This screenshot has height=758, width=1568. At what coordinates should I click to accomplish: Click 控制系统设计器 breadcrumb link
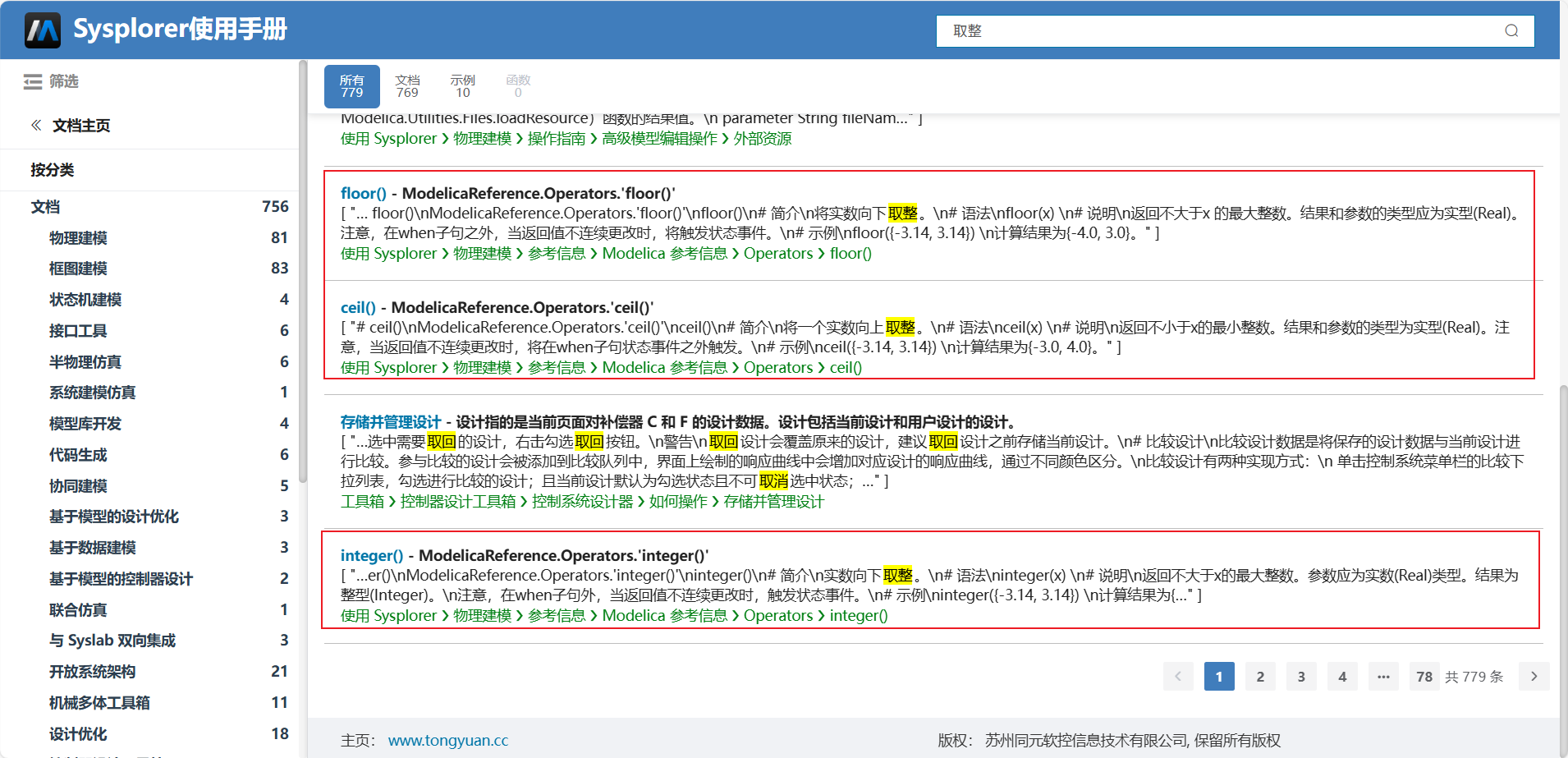(583, 502)
